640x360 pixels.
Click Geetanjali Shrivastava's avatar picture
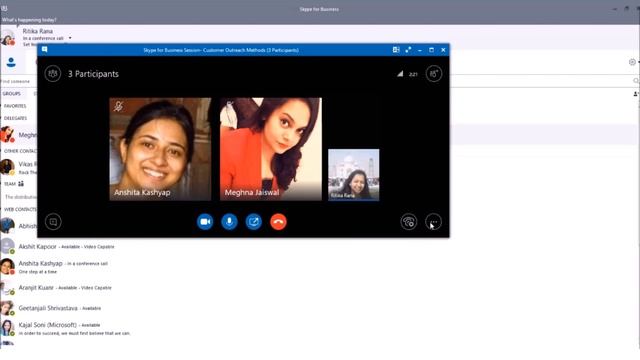coord(7,308)
